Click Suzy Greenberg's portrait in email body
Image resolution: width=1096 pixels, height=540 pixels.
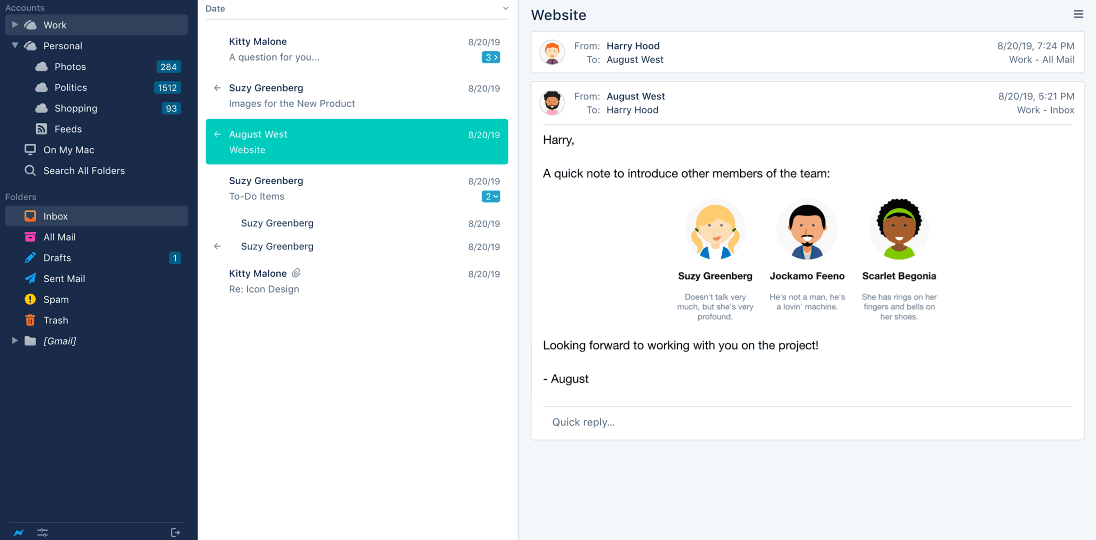click(x=715, y=229)
